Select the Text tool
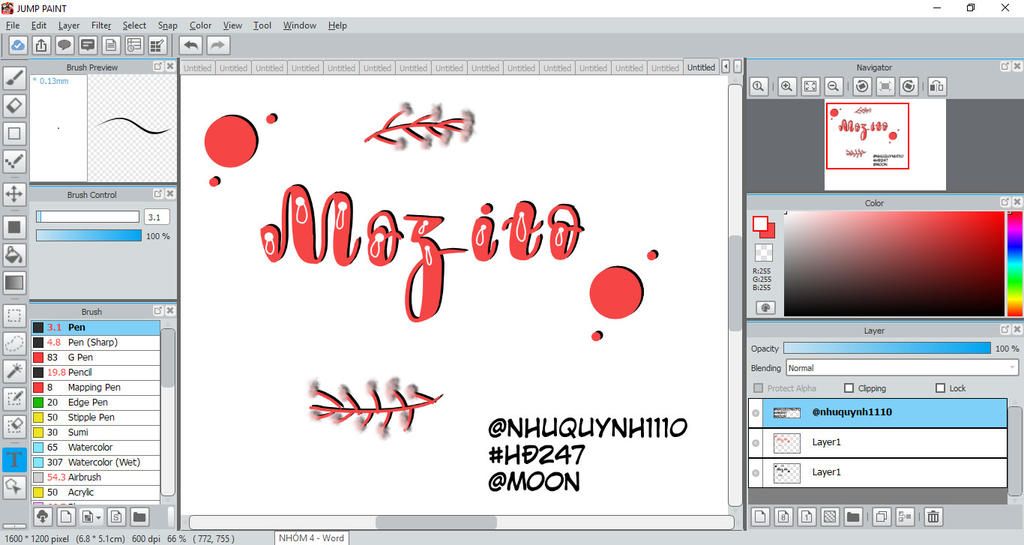Screen dimensions: 1024x545 pyautogui.click(x=14, y=459)
